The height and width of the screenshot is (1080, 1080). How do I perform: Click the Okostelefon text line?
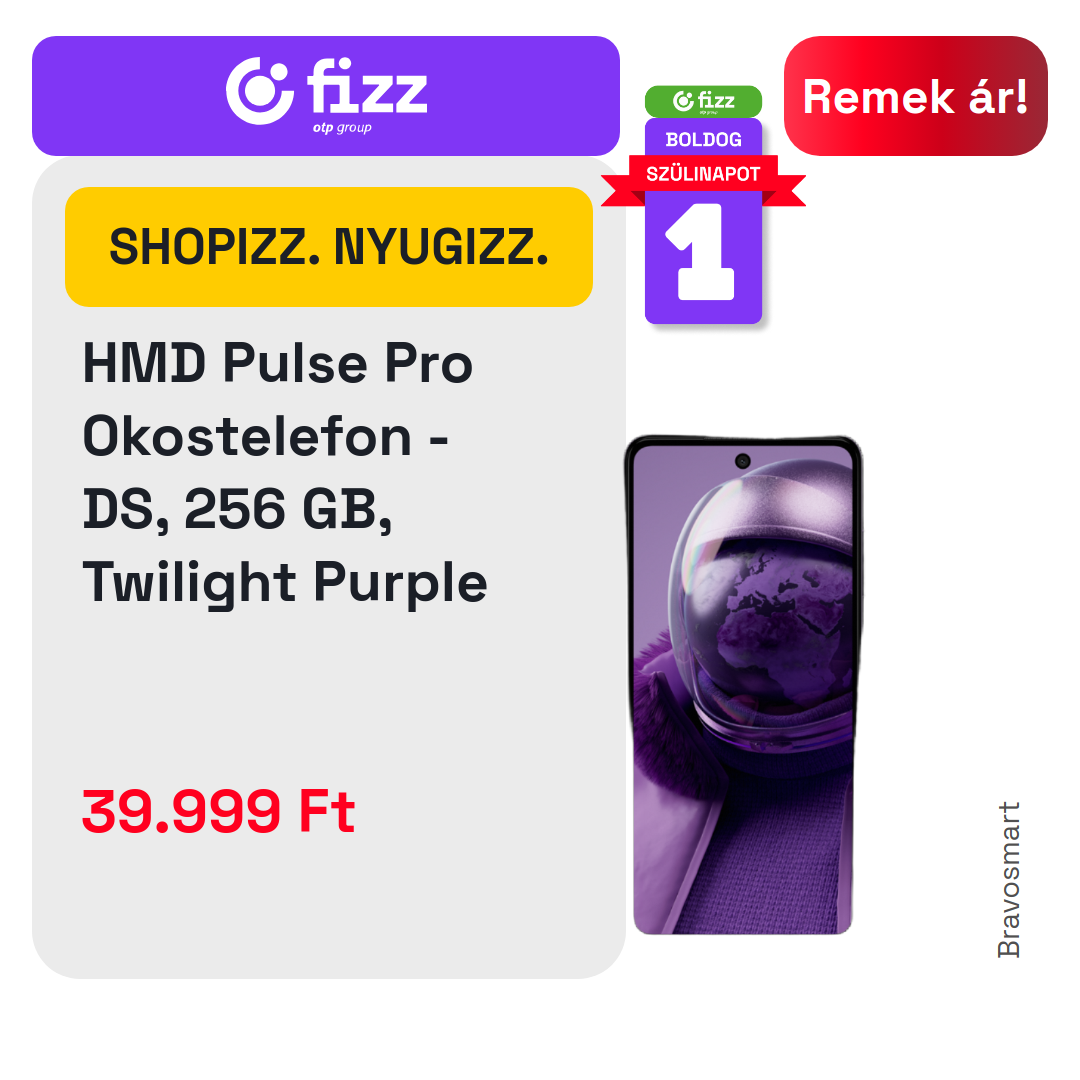pyautogui.click(x=266, y=436)
